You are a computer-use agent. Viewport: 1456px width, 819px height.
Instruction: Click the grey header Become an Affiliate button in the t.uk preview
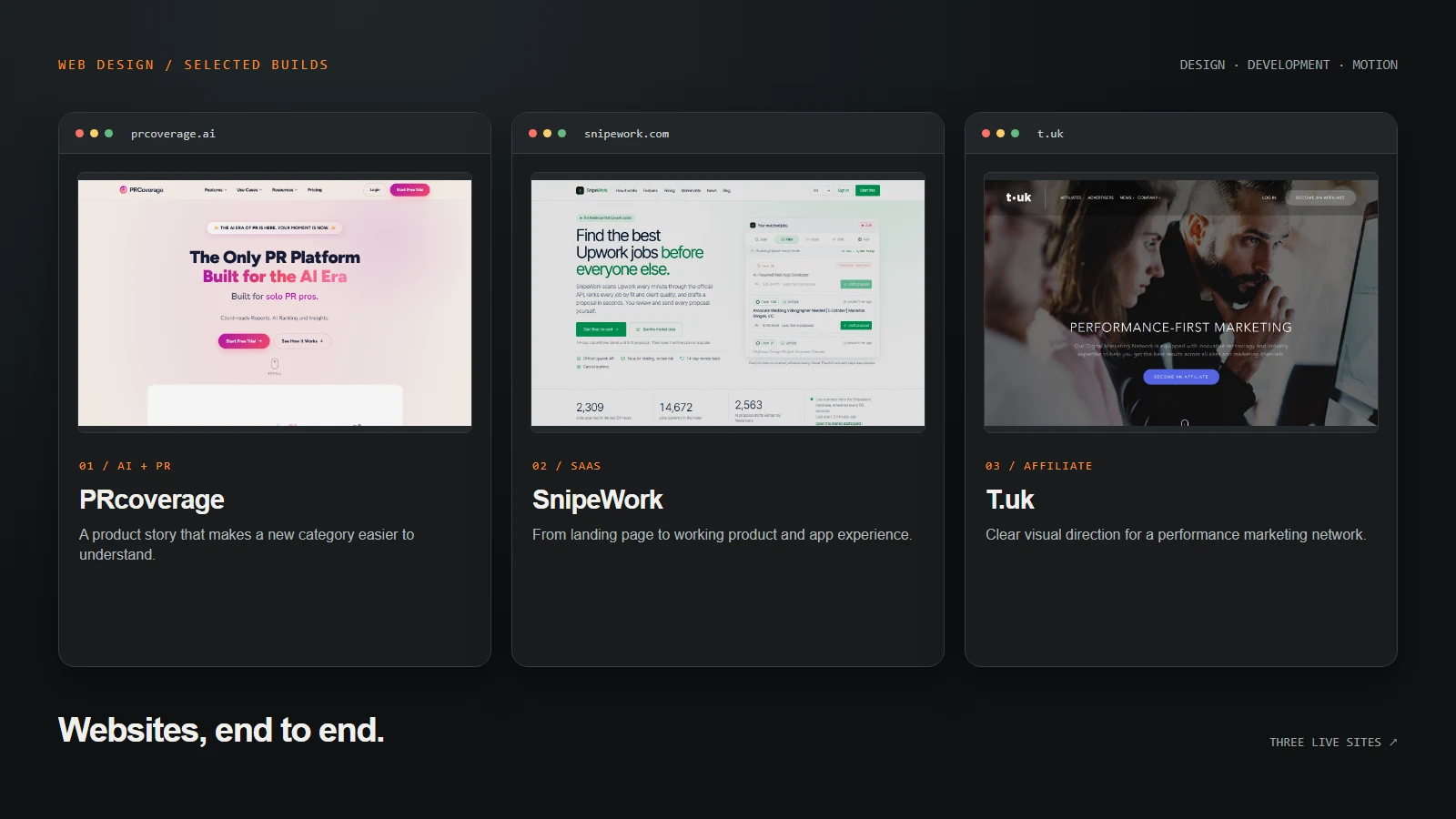click(x=1320, y=197)
